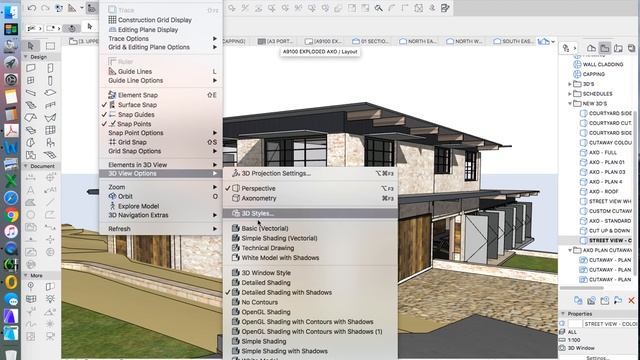This screenshot has height=360, width=640.
Task: Toggle Snap Guides option
Action: pyautogui.click(x=161, y=115)
